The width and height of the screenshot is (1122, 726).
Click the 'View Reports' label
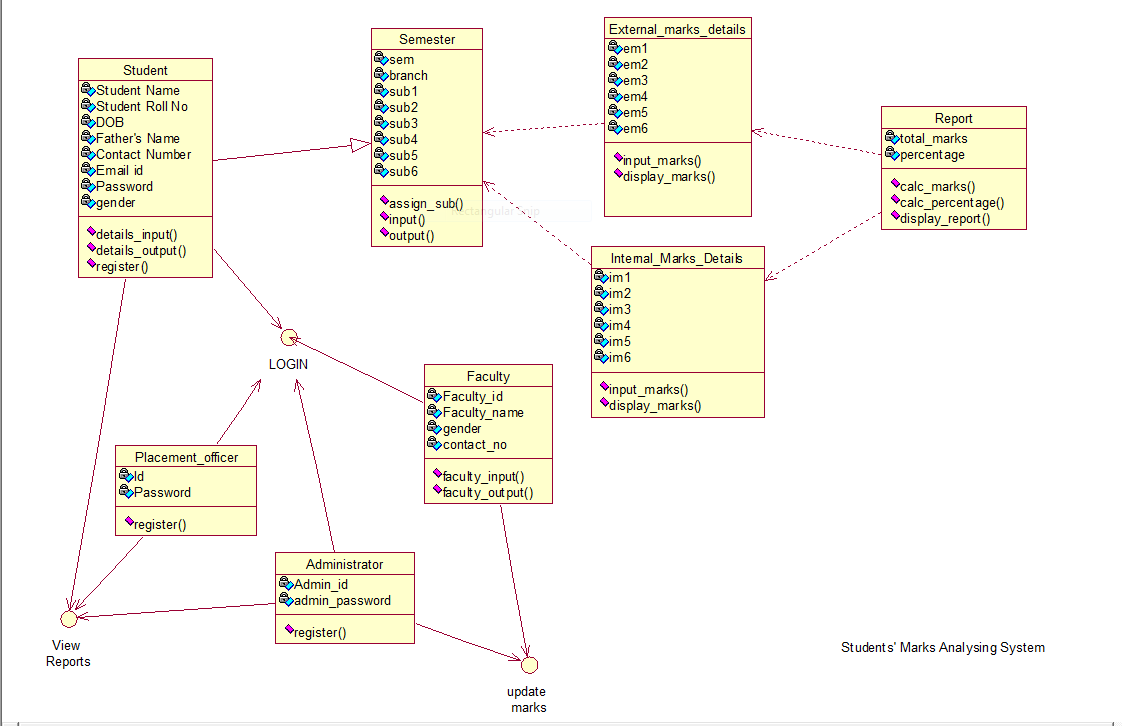coord(68,654)
